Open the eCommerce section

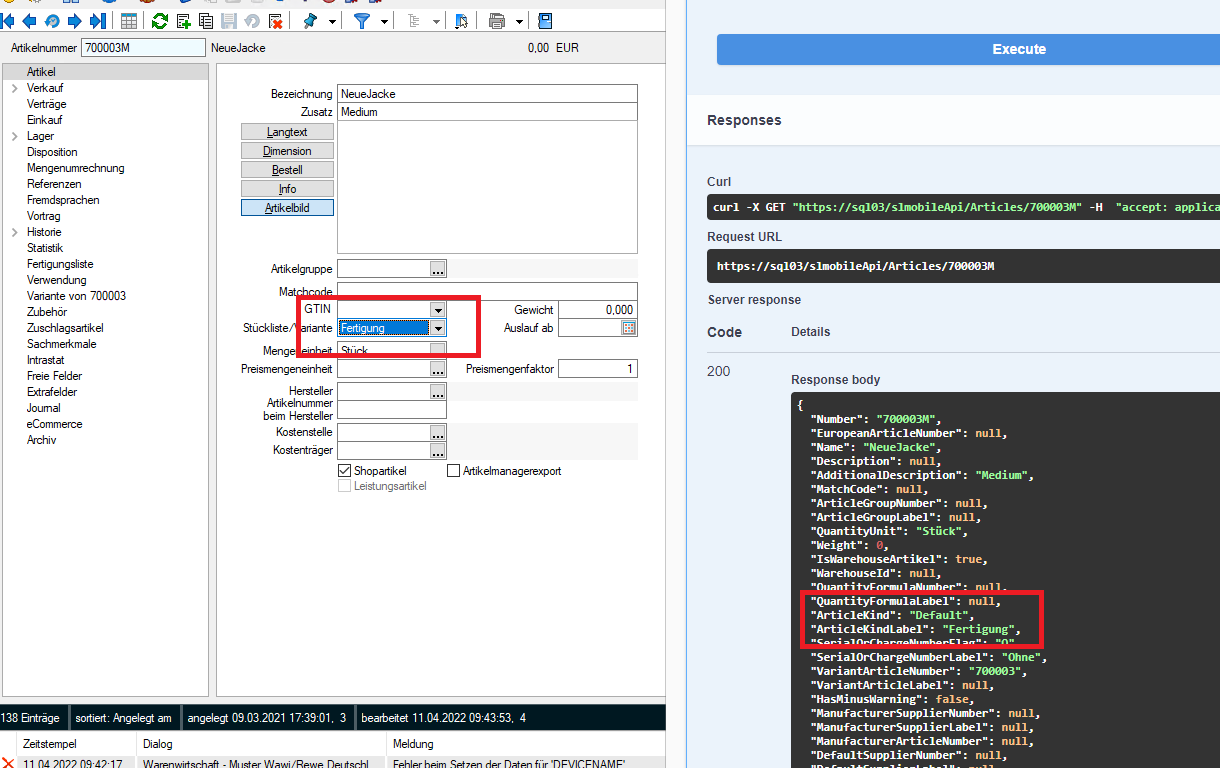click(x=54, y=423)
